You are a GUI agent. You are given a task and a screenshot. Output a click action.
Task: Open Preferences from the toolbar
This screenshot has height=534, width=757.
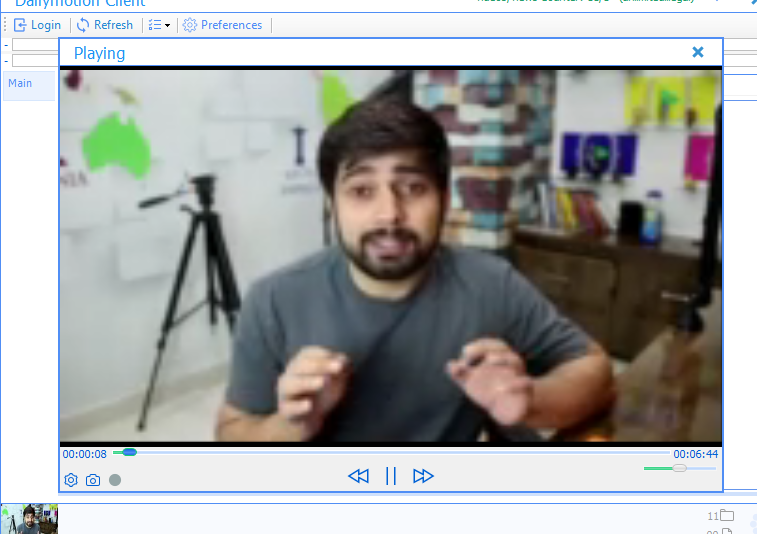pos(223,25)
